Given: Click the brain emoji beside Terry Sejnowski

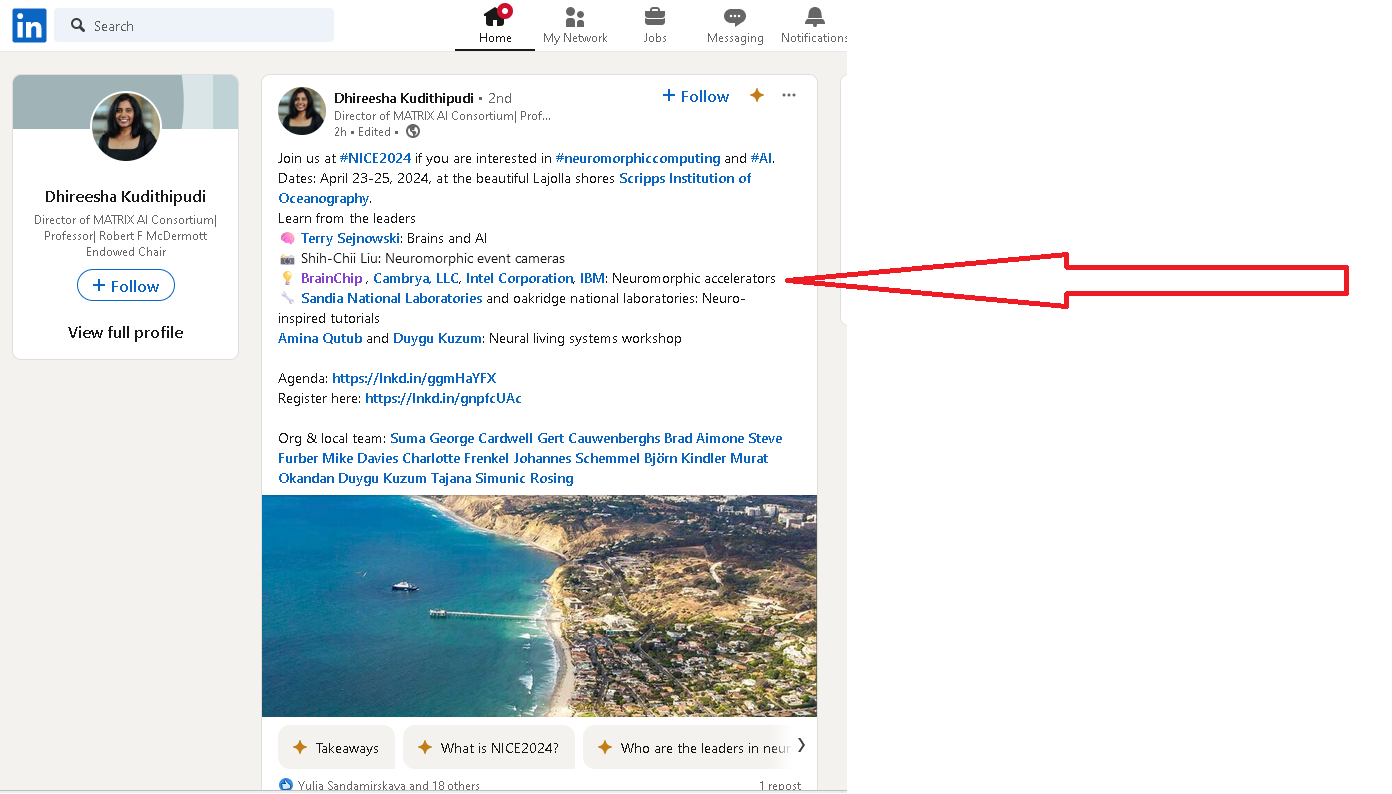Looking at the screenshot, I should pos(287,238).
